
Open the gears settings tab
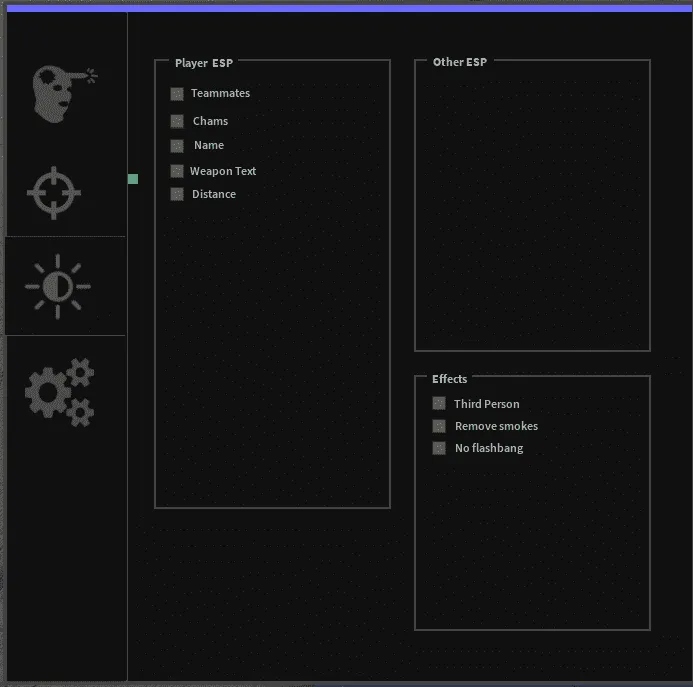[x=60, y=392]
